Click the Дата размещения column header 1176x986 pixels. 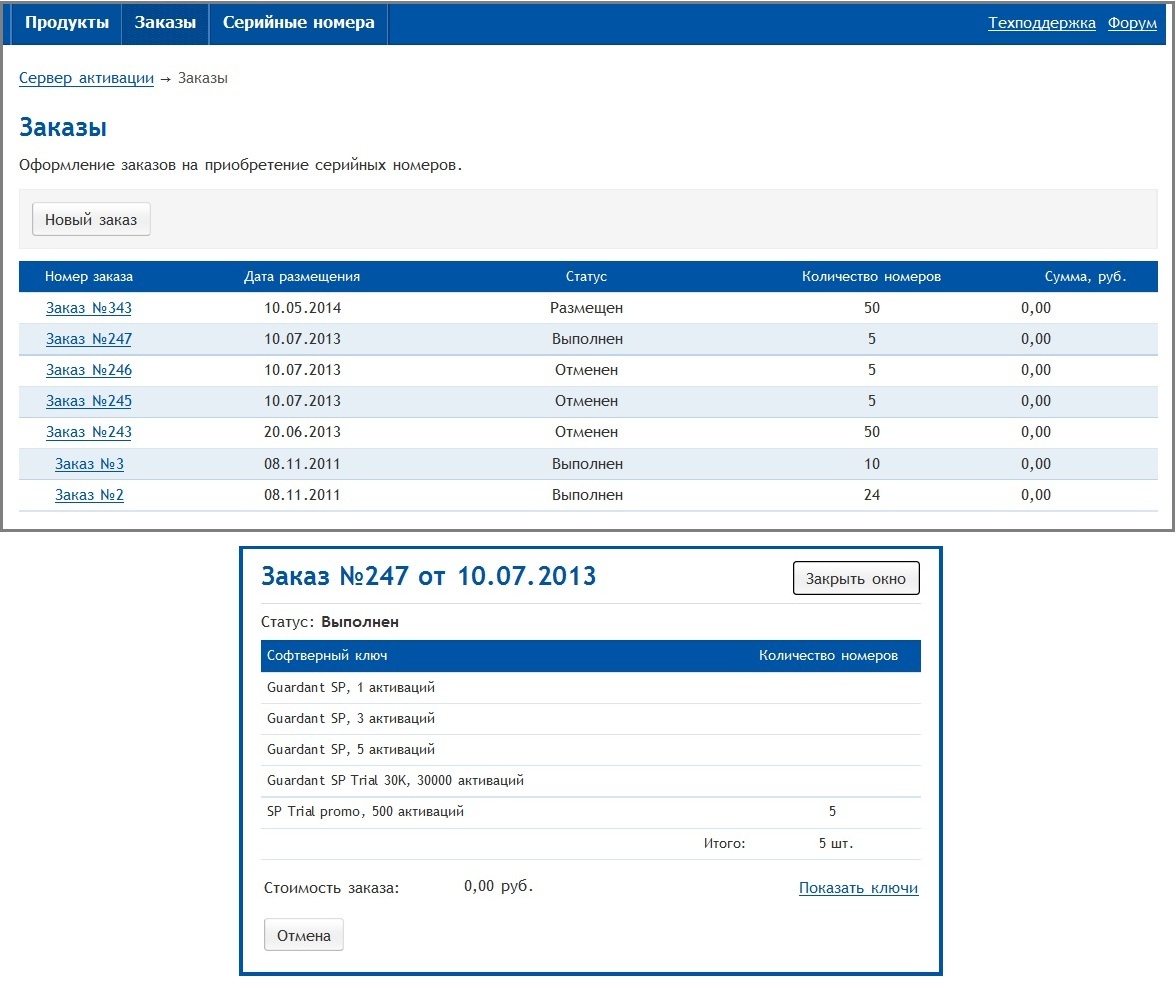[x=302, y=277]
